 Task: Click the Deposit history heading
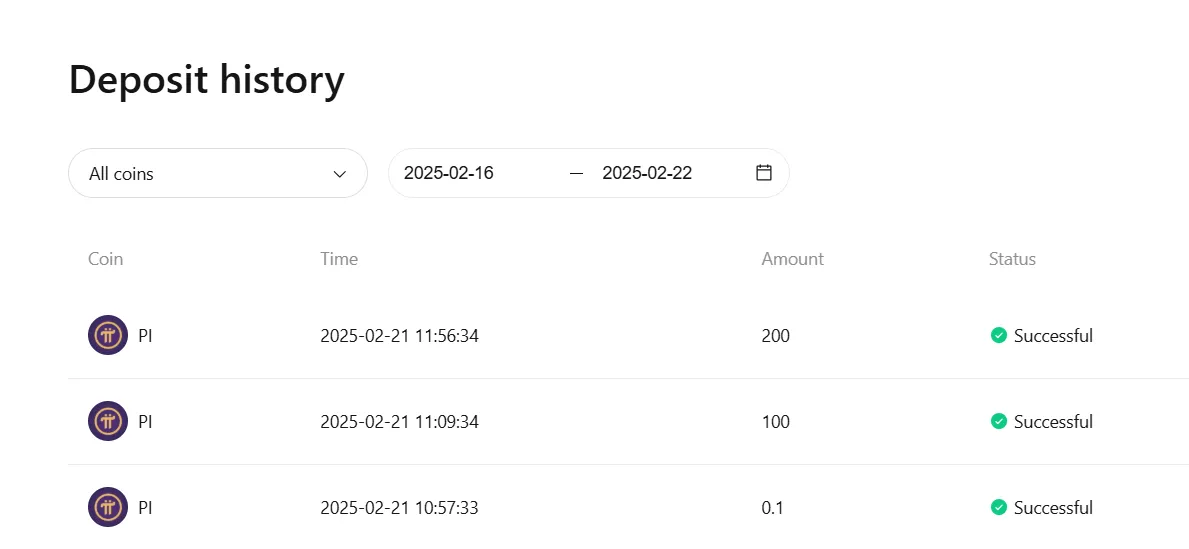point(206,80)
